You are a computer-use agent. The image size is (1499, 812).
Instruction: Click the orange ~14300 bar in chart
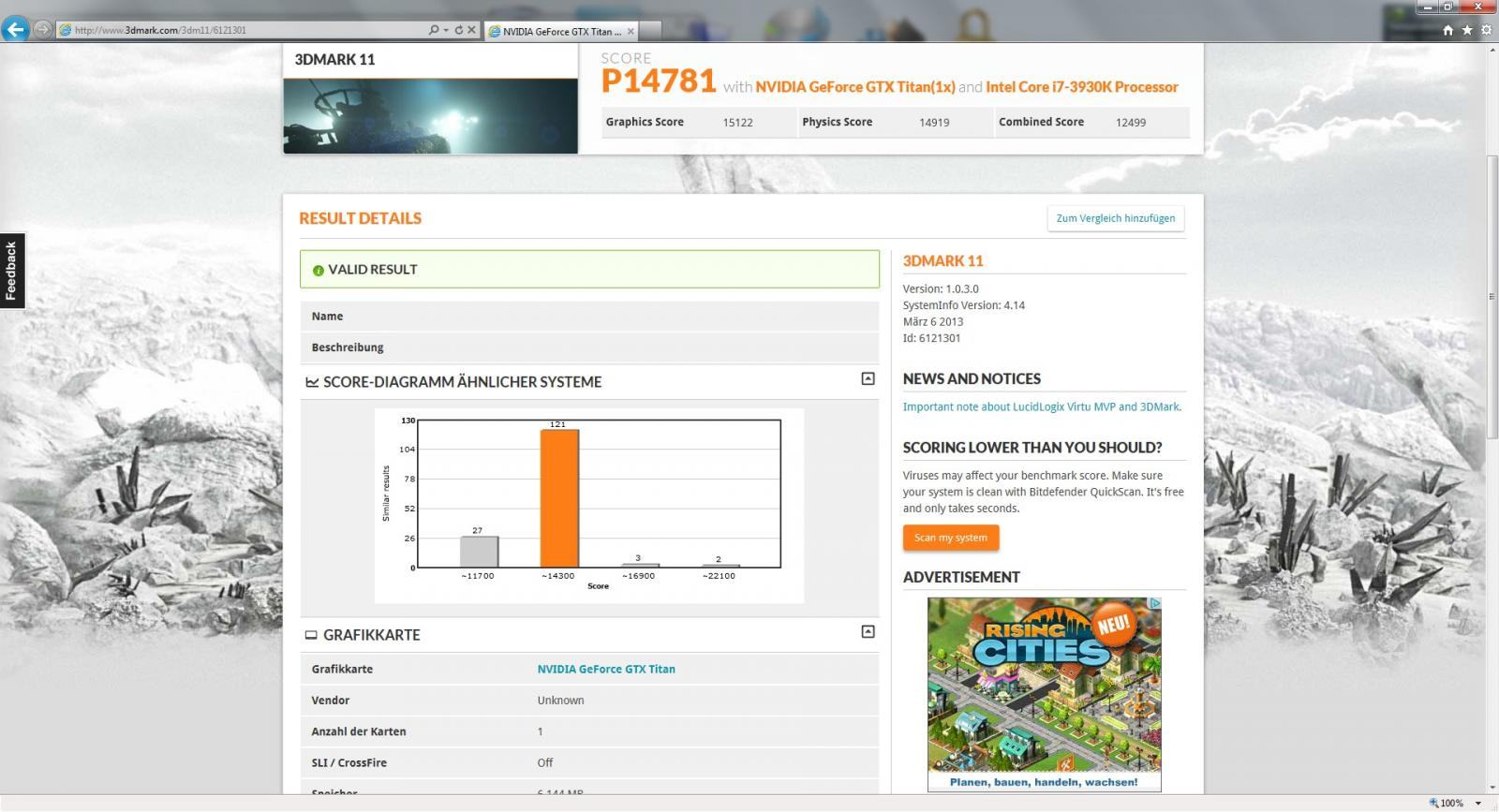[559, 498]
